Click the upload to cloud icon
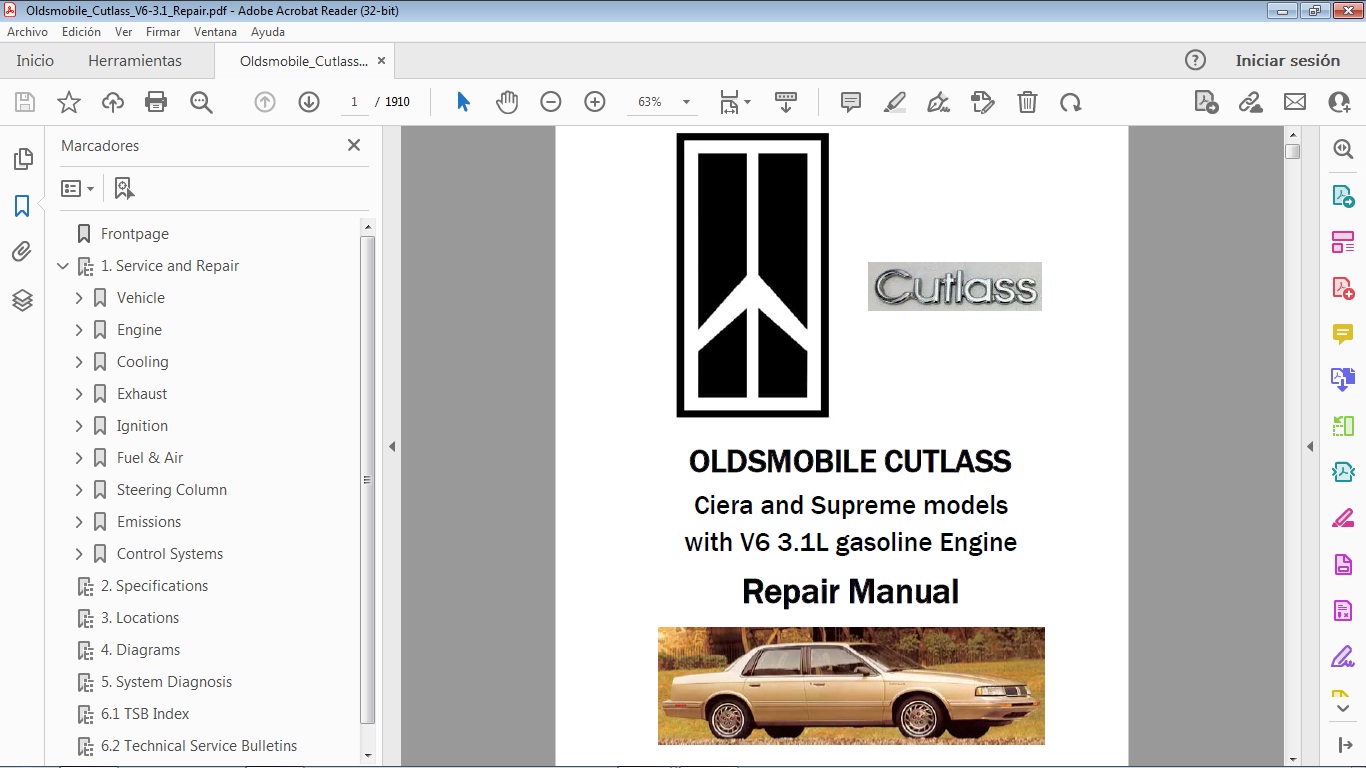The height and width of the screenshot is (768, 1366). tap(113, 102)
